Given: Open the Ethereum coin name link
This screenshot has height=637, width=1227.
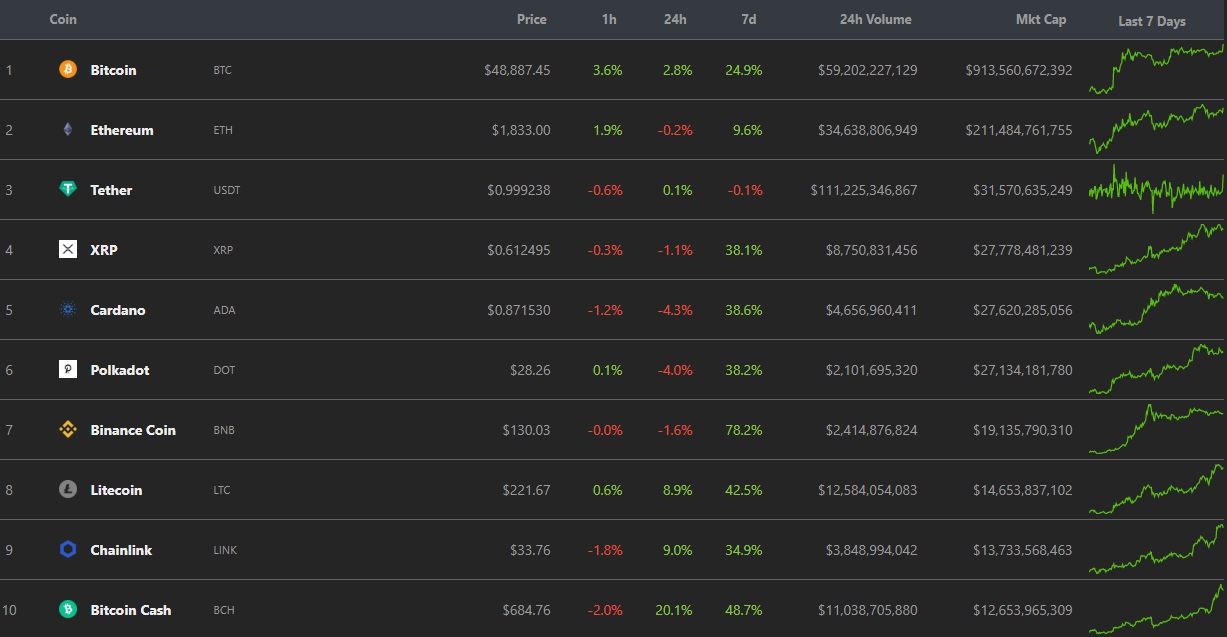Looking at the screenshot, I should point(122,130).
